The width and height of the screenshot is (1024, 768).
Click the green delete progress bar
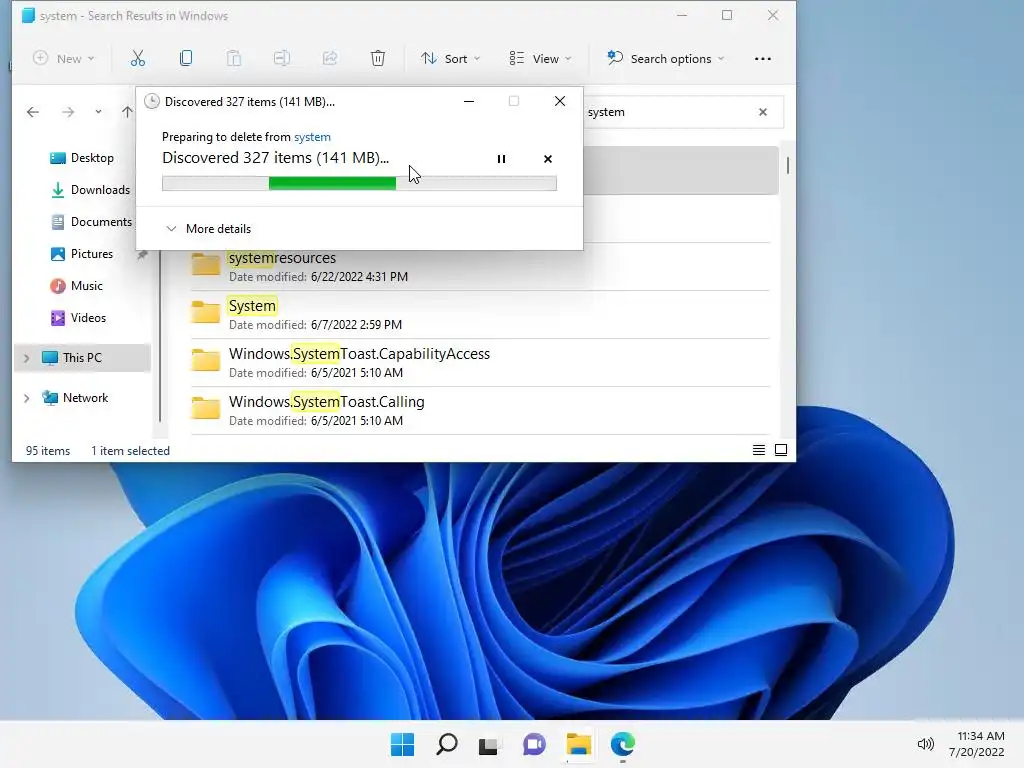[359, 184]
